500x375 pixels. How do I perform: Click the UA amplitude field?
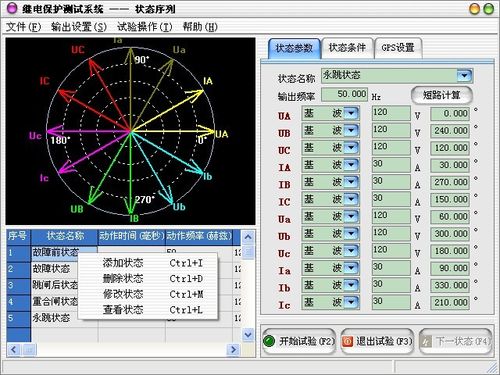tap(391, 113)
